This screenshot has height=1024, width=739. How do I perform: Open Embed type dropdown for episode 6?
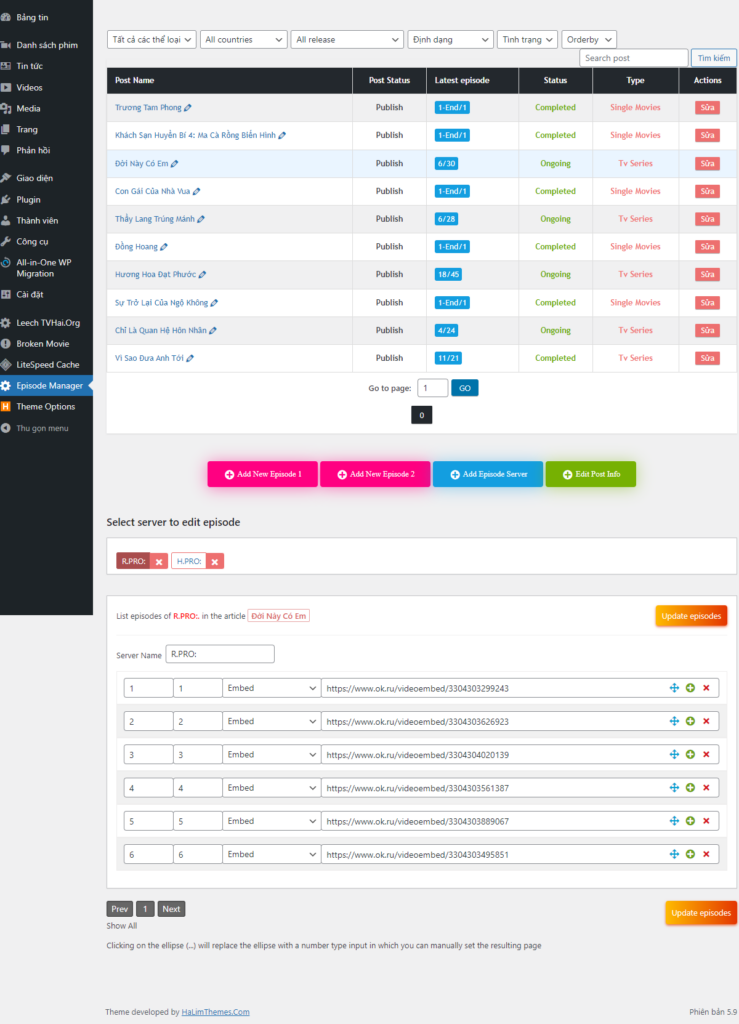tap(271, 855)
